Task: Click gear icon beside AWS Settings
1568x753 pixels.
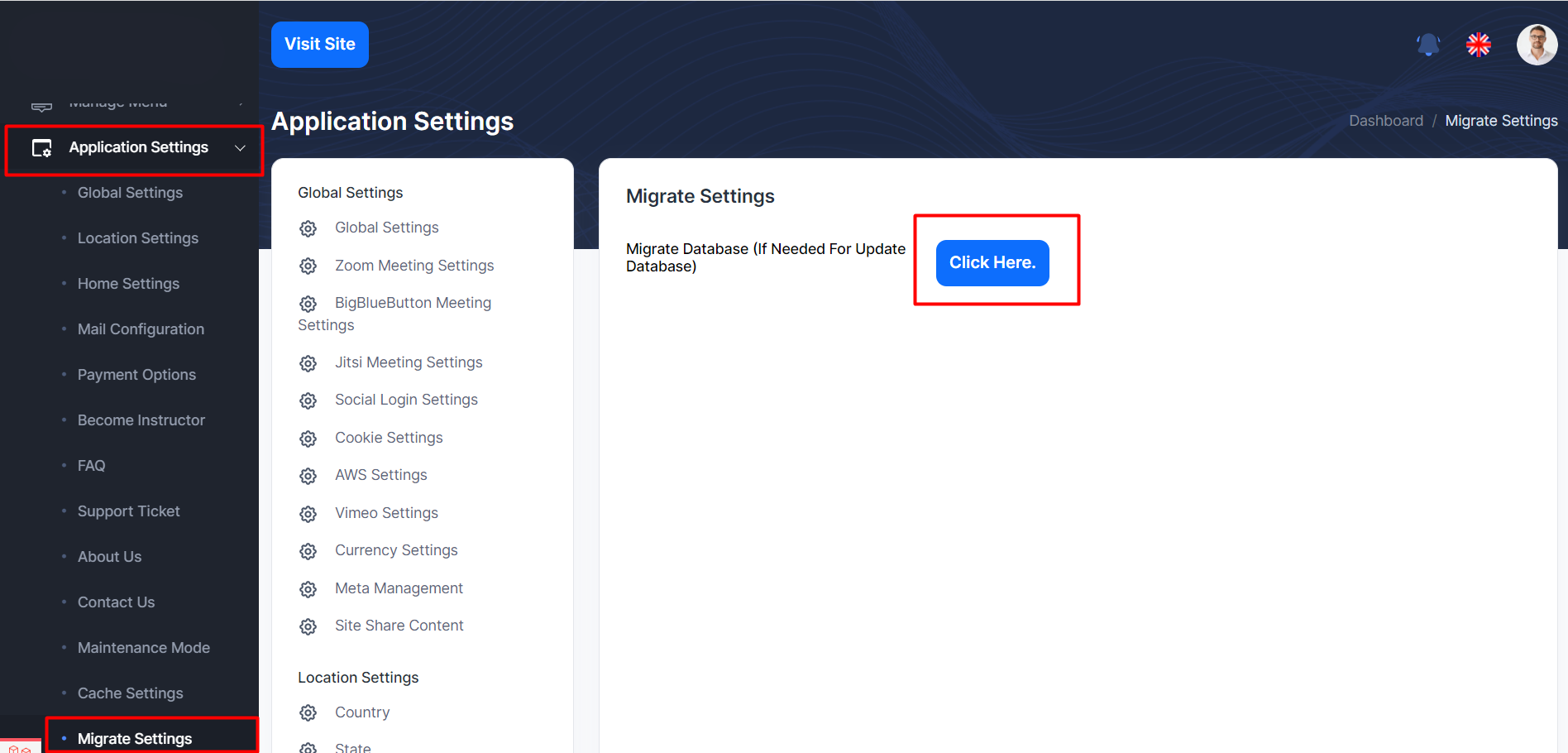Action: (x=308, y=476)
